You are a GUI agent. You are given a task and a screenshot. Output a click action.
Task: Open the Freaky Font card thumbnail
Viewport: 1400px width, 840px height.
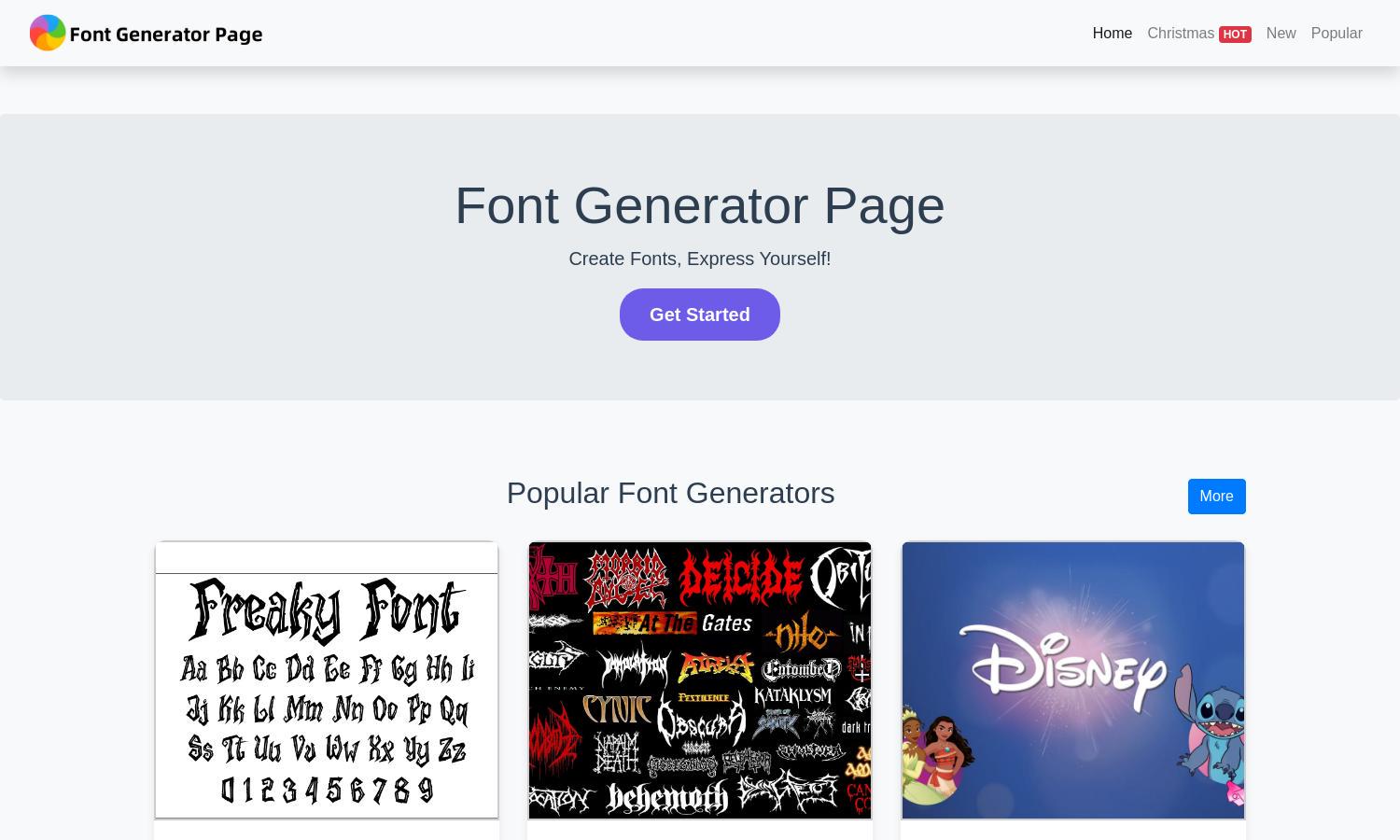tap(327, 680)
